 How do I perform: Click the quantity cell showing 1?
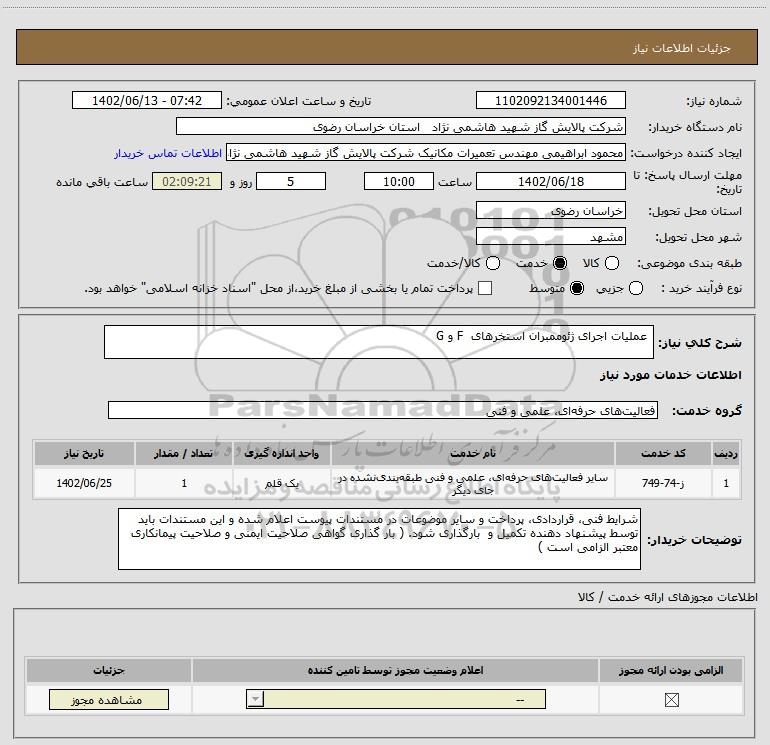(x=184, y=483)
